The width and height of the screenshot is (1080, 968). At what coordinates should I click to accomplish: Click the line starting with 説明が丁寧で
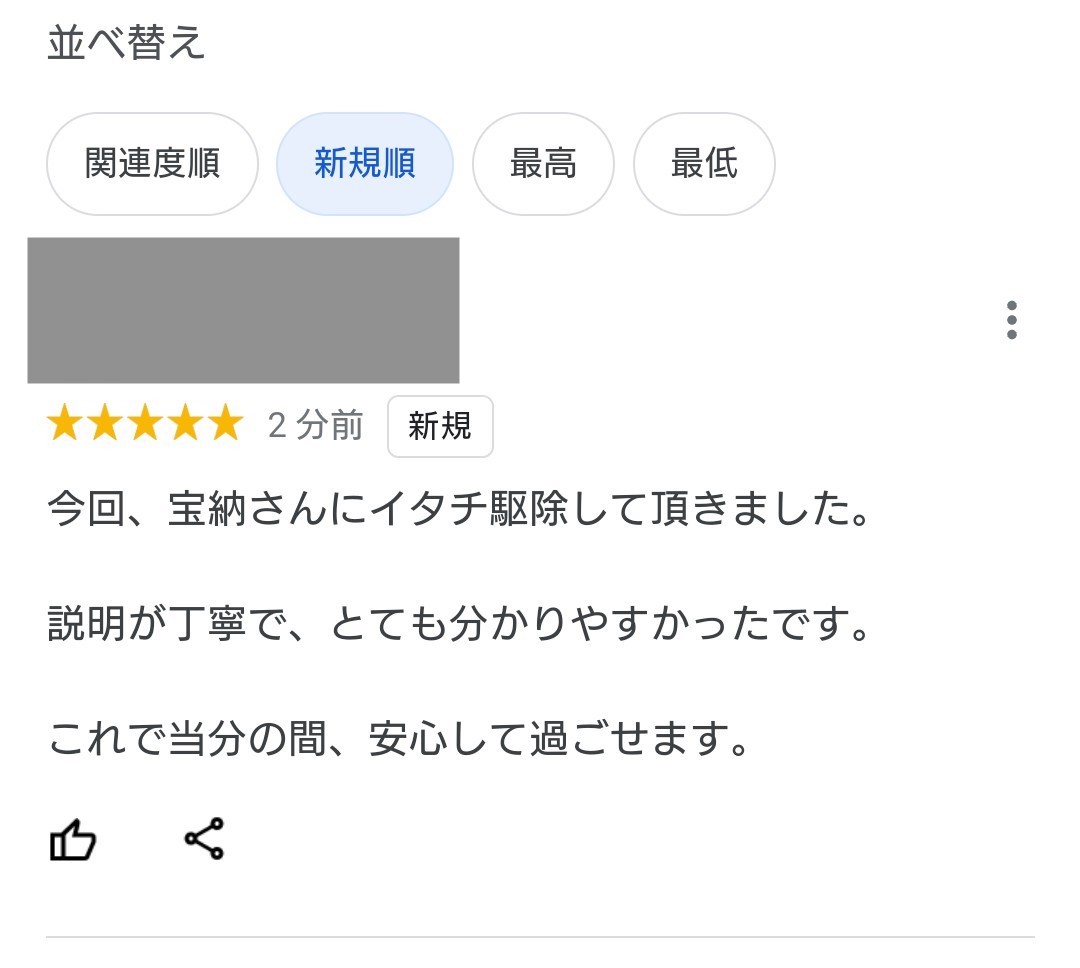[x=457, y=626]
